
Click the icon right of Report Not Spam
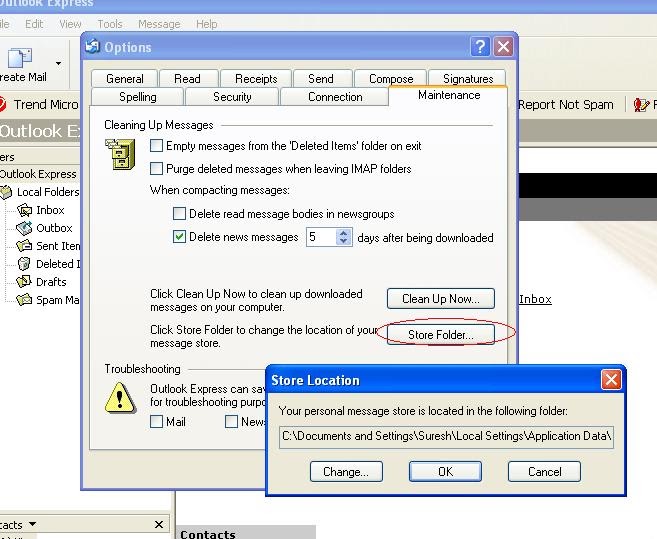[x=641, y=104]
